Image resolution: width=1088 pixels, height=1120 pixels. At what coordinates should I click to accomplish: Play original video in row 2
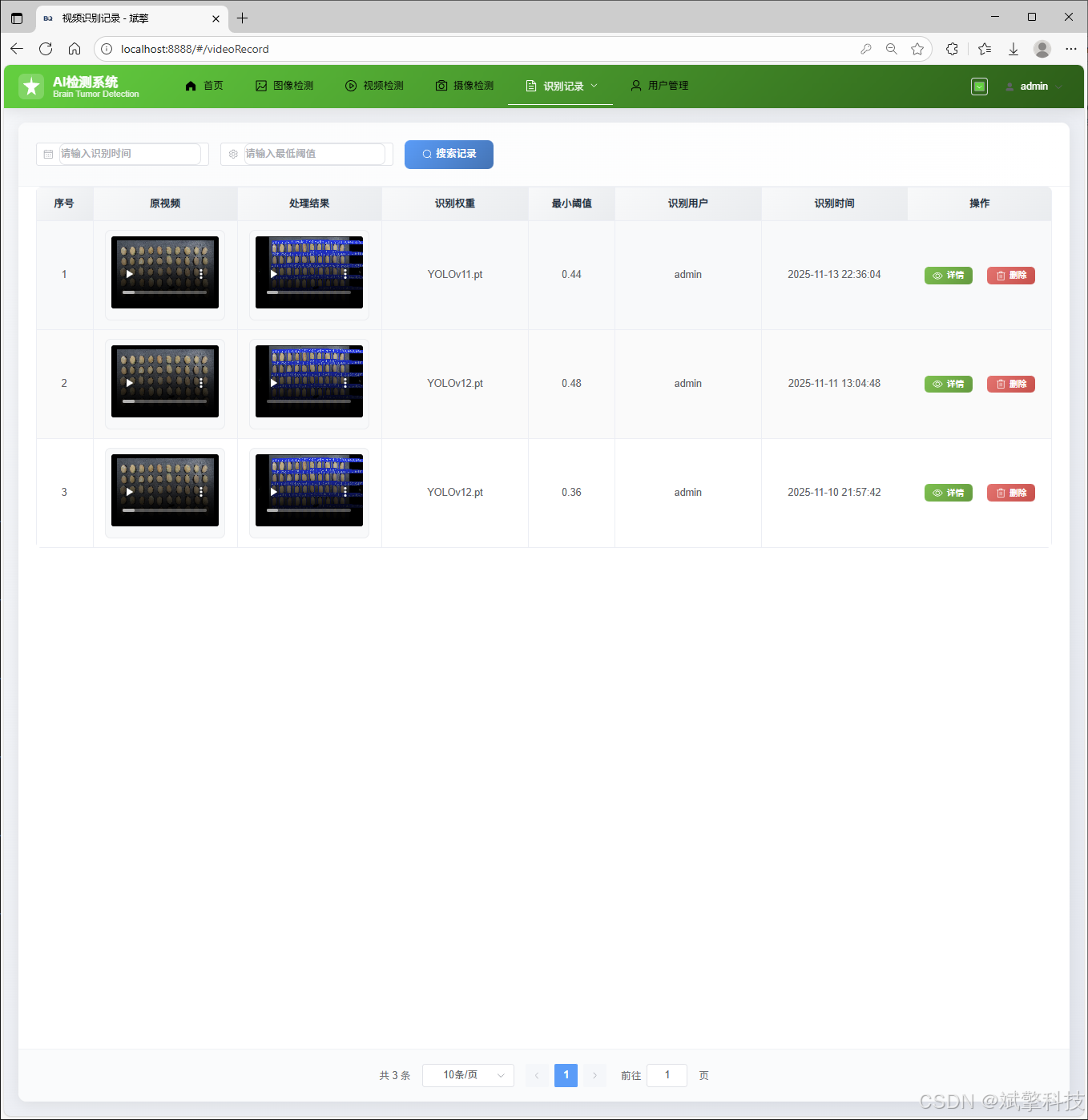pos(130,383)
